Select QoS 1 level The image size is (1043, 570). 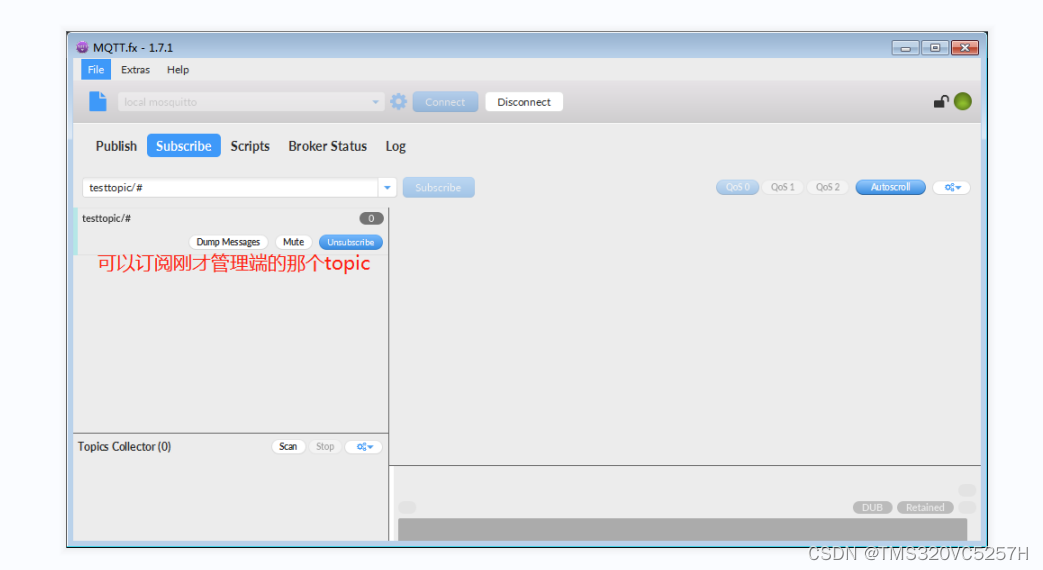782,187
